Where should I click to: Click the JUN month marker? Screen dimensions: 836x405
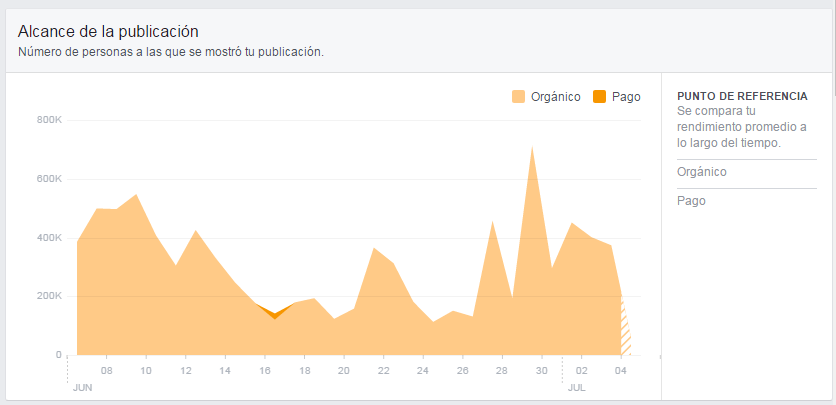tap(83, 385)
